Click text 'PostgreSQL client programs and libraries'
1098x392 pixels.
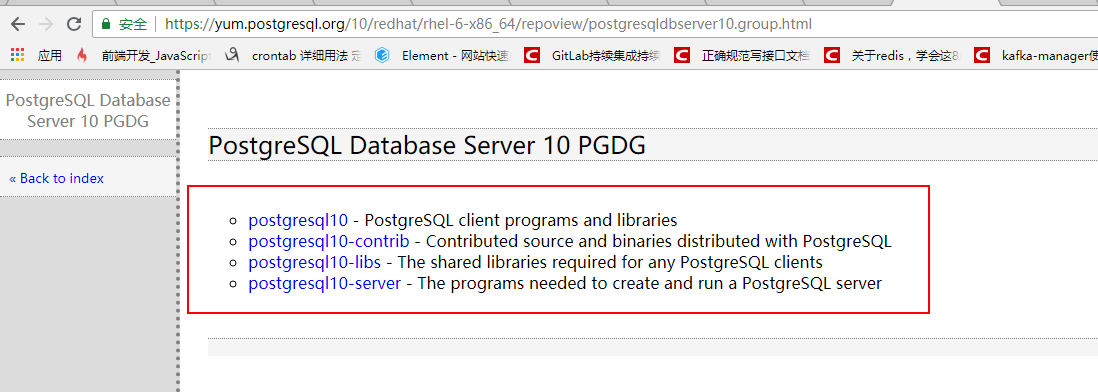click(520, 220)
